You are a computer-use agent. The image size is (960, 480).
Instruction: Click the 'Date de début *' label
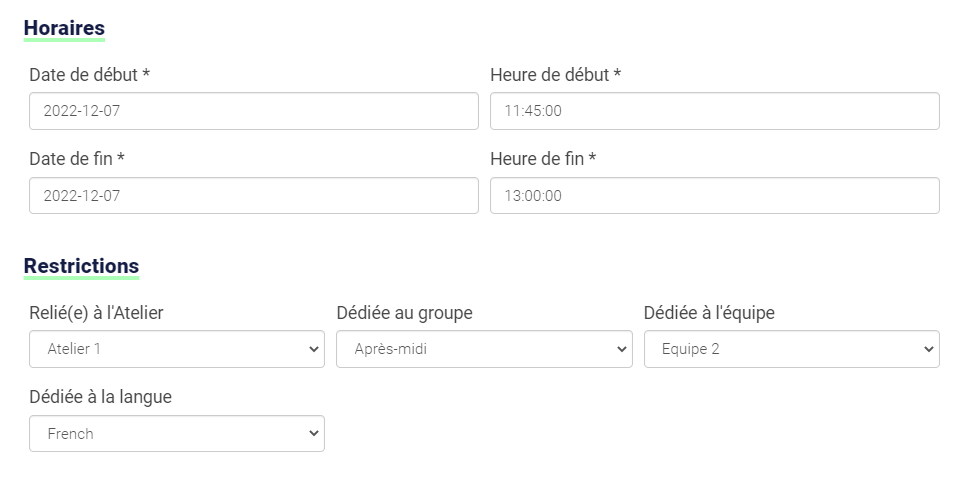(x=89, y=75)
